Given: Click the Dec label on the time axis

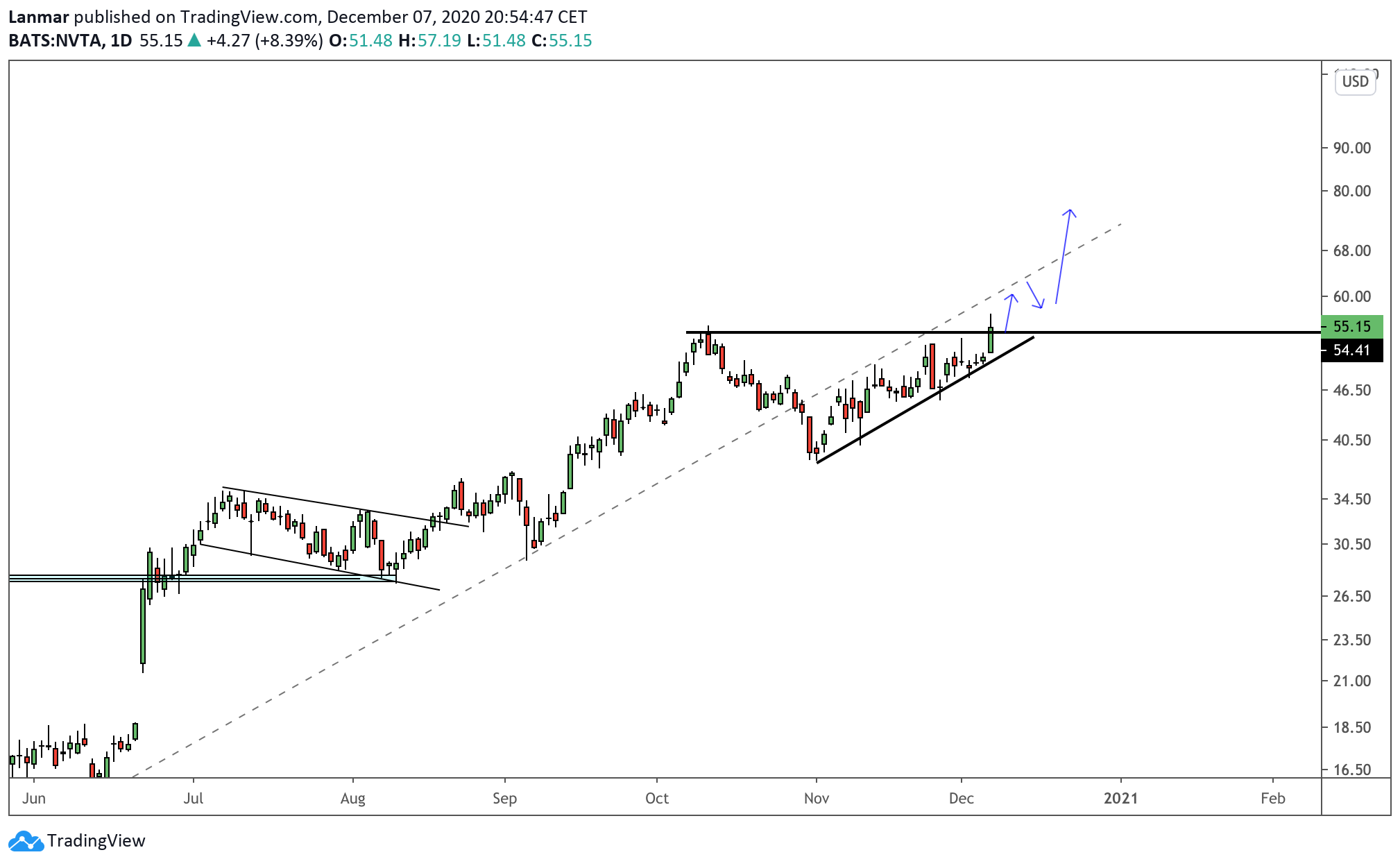Looking at the screenshot, I should tap(962, 798).
